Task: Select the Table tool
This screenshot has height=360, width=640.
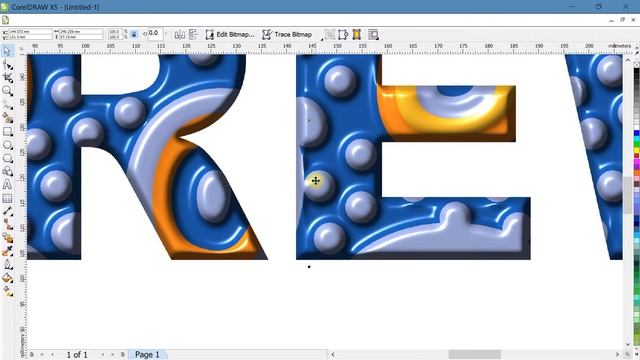Action: [7, 198]
